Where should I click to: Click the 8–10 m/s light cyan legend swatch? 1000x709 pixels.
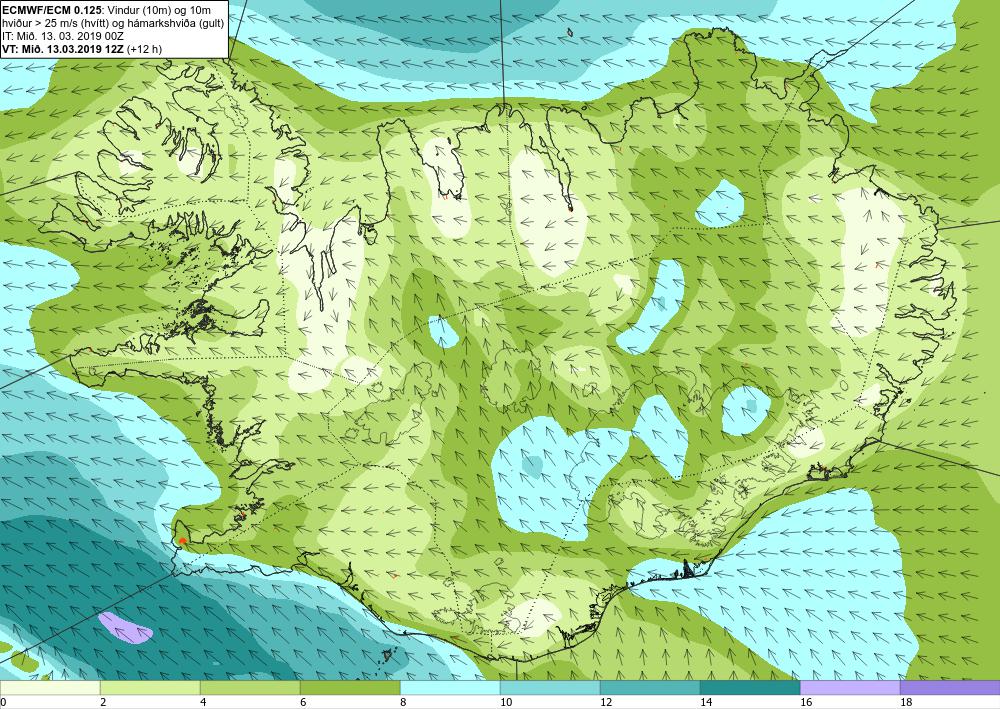[450, 687]
